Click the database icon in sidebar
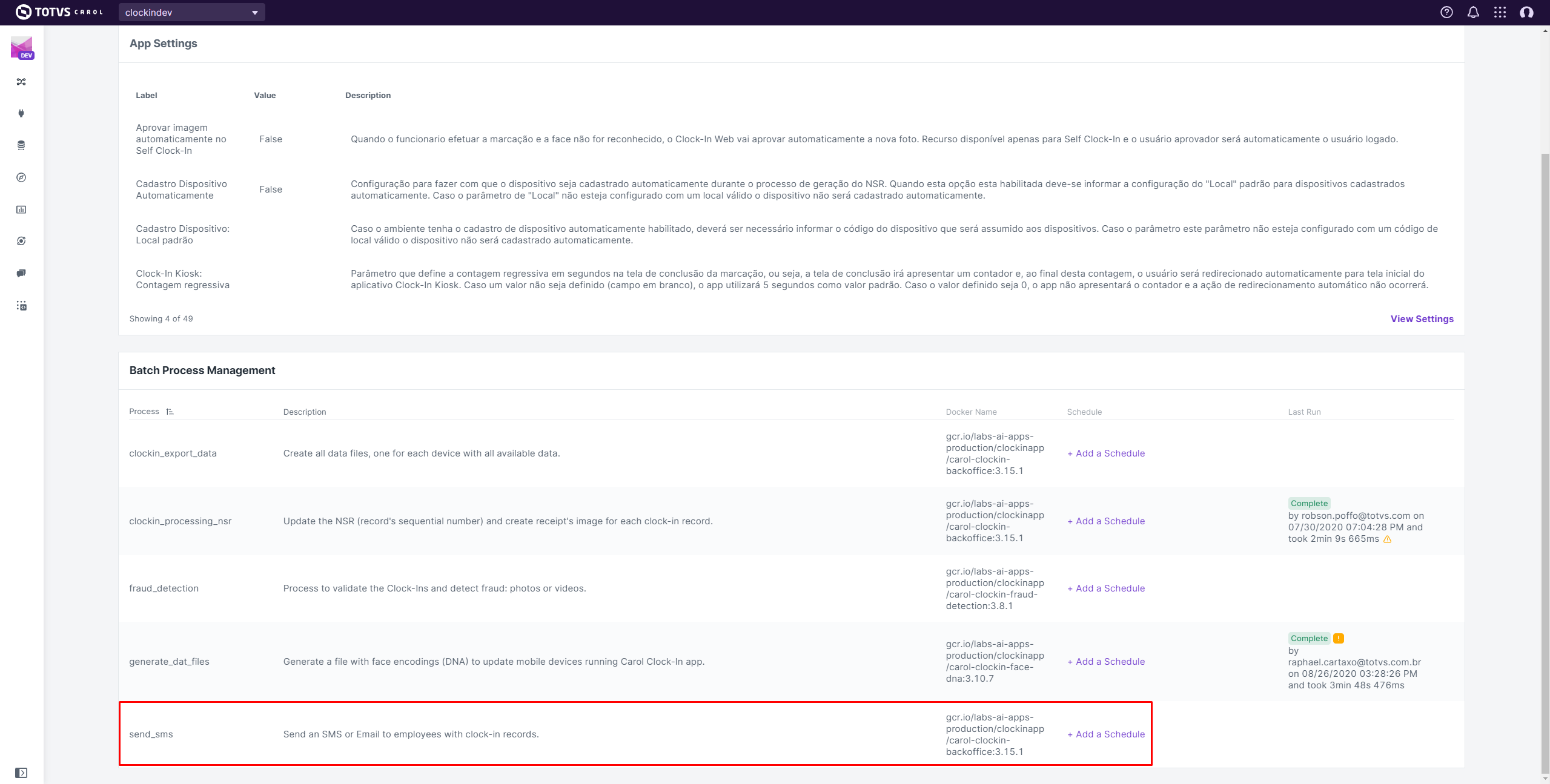Image resolution: width=1550 pixels, height=784 pixels. point(21,145)
